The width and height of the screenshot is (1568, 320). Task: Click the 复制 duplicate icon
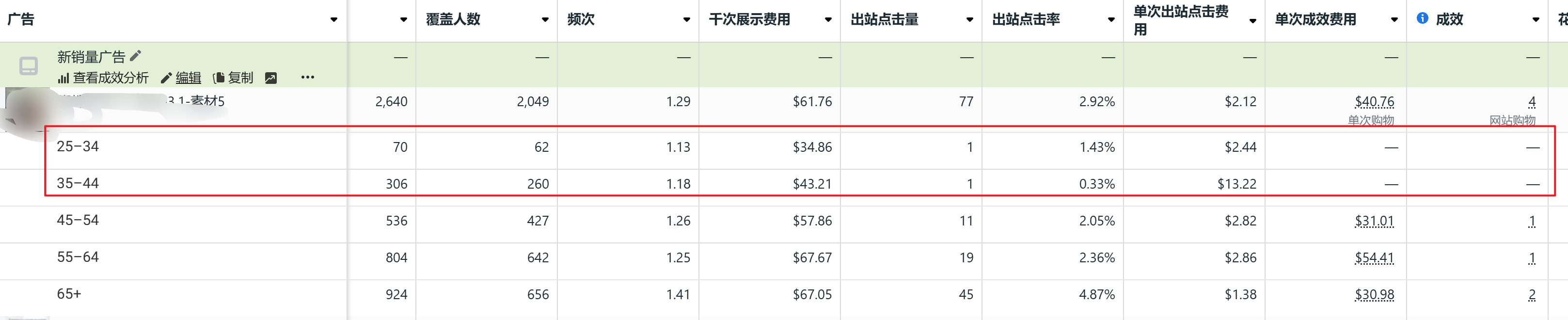click(219, 78)
